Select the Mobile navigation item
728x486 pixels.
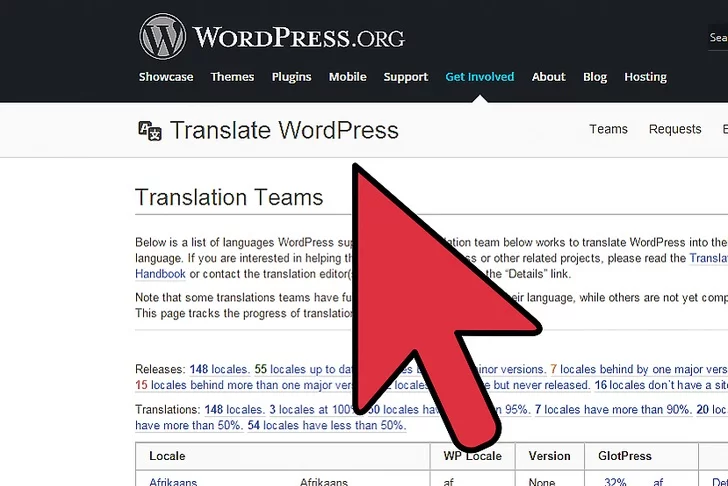347,77
